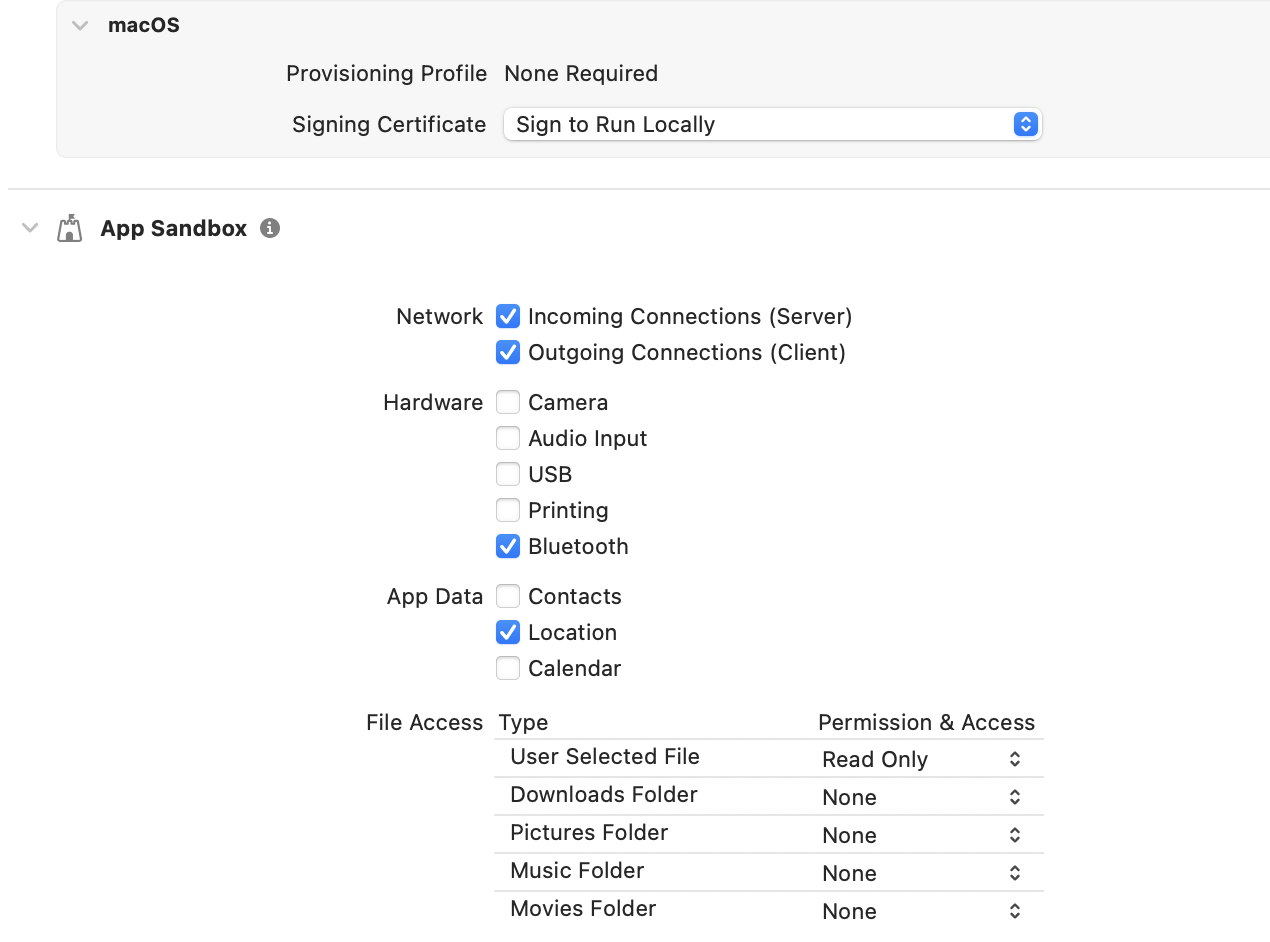This screenshot has width=1270, height=942.
Task: Enable Camera hardware access
Action: coord(508,402)
